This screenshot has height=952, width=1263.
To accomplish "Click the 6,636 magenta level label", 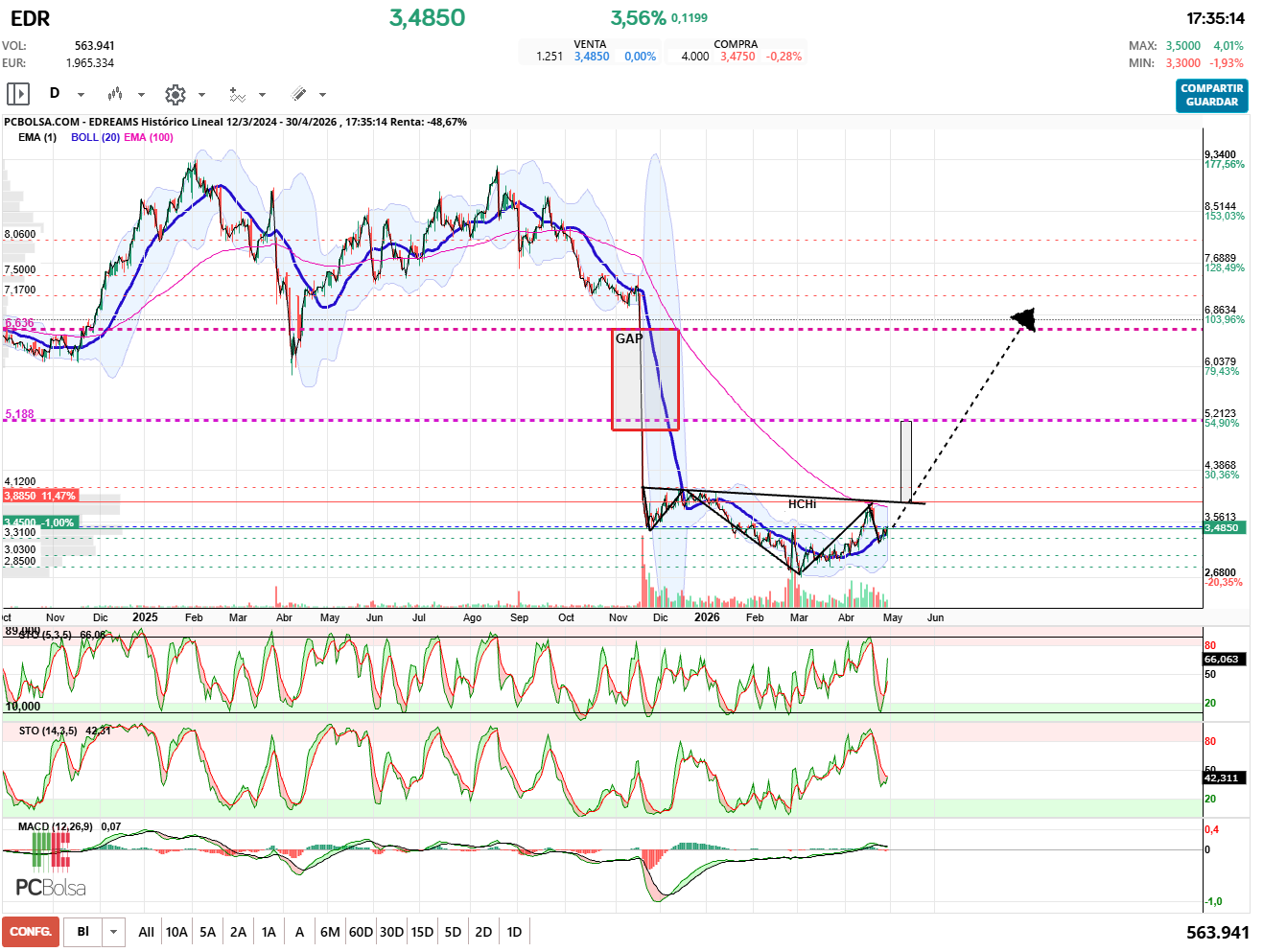I will pyautogui.click(x=19, y=323).
